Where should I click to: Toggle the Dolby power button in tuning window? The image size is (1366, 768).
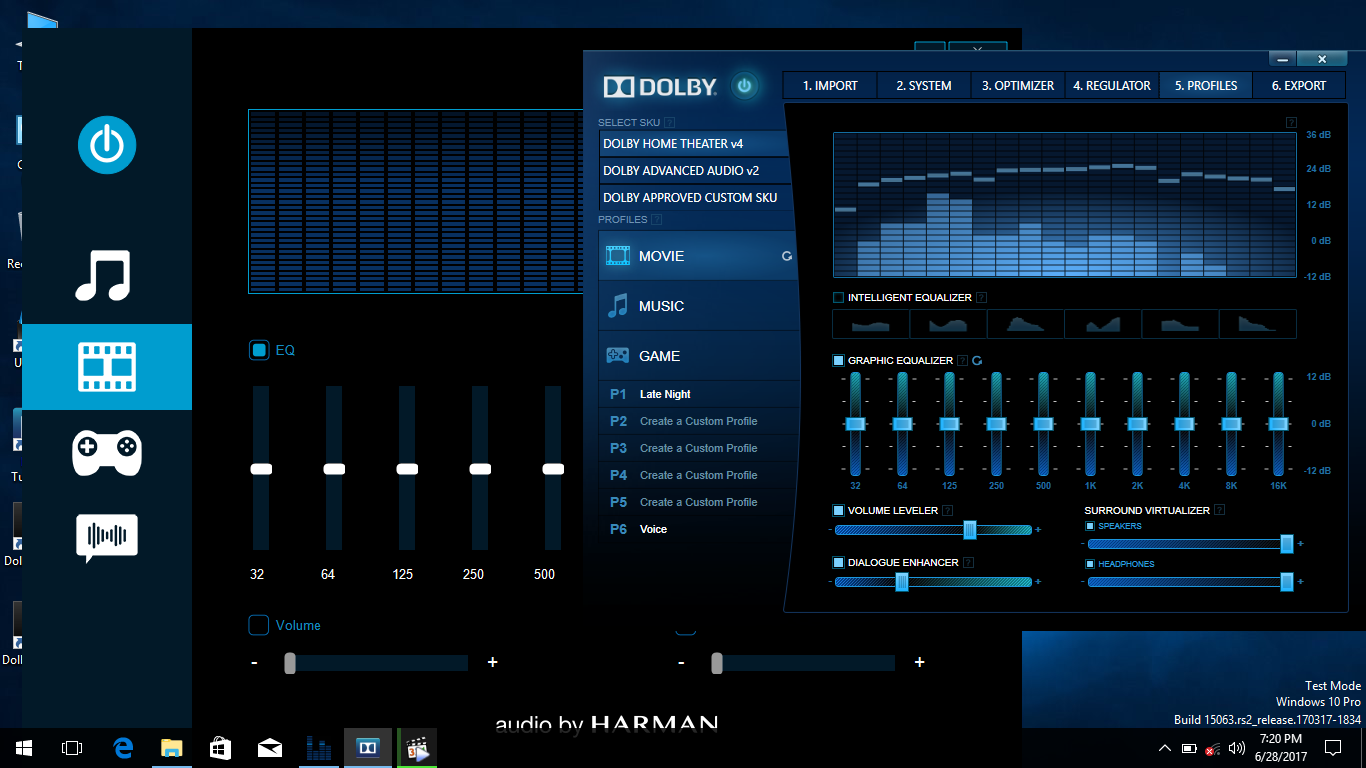coord(744,86)
